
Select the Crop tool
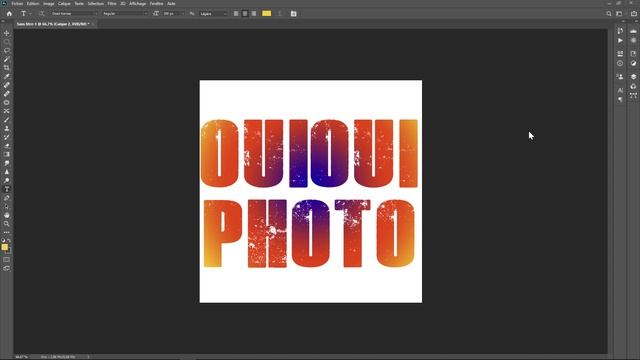pos(7,68)
